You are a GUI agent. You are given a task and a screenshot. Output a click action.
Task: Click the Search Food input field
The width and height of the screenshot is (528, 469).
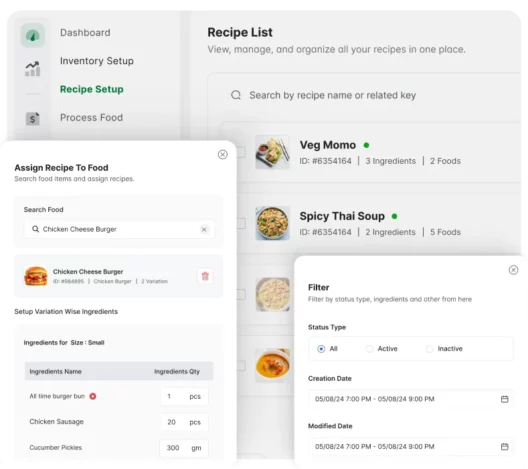[119, 229]
